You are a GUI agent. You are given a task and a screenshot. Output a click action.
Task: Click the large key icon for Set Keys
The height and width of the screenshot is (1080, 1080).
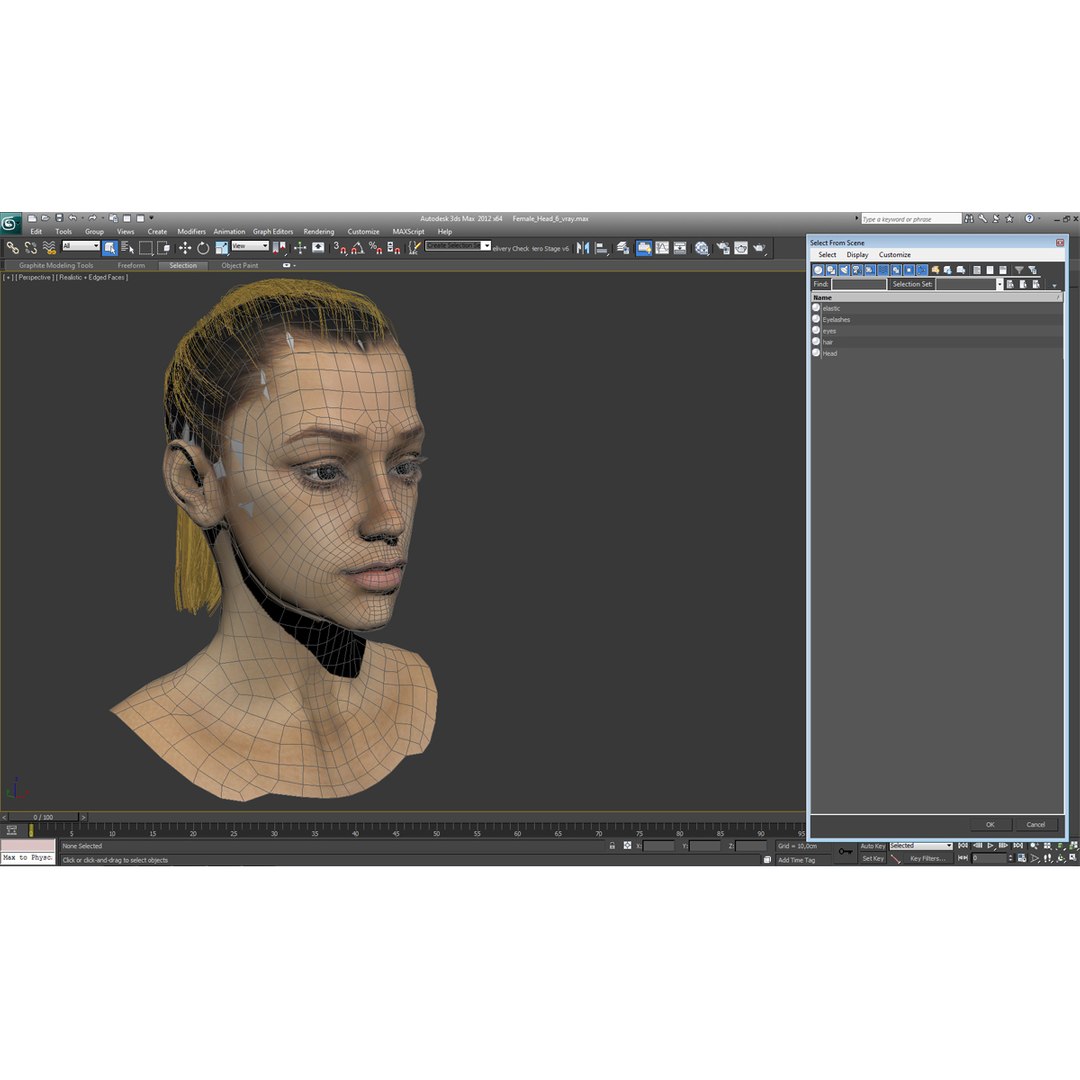coord(846,852)
